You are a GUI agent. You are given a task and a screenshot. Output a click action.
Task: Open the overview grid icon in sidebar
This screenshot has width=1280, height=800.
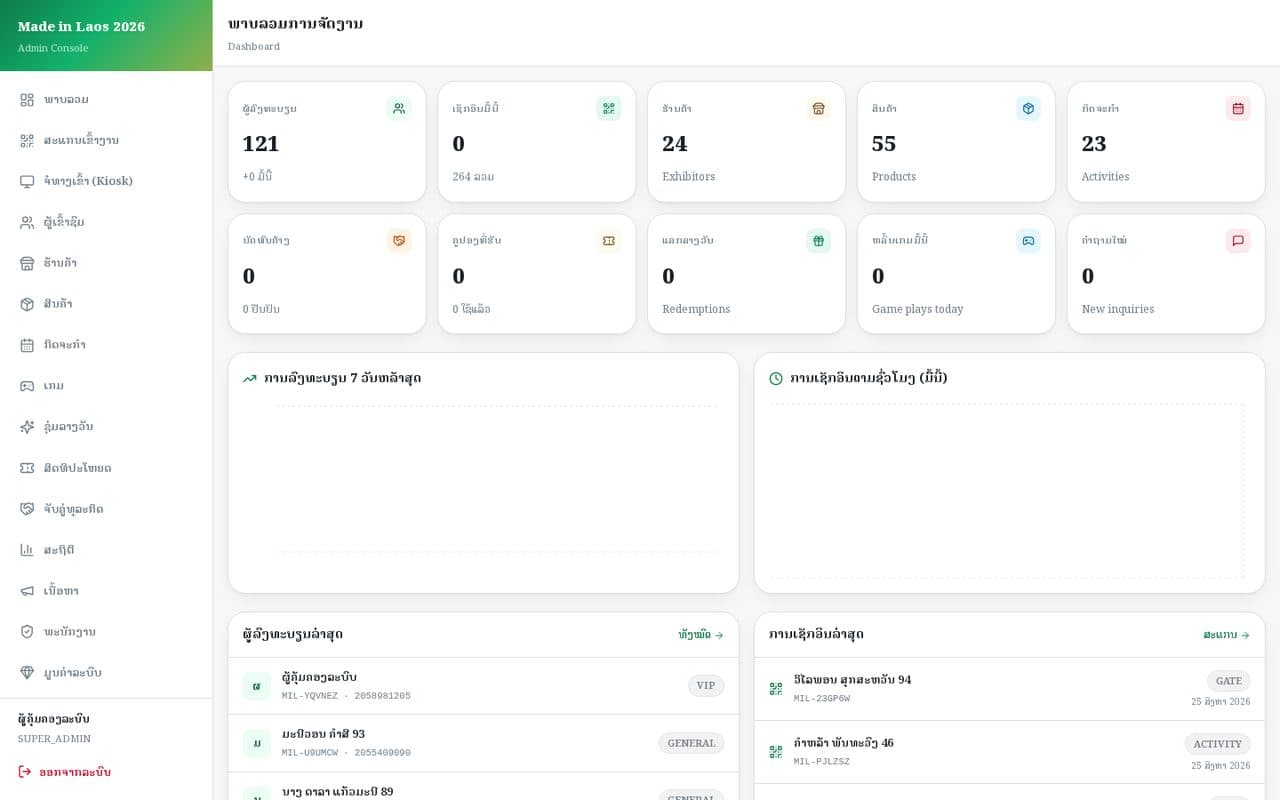click(x=27, y=100)
